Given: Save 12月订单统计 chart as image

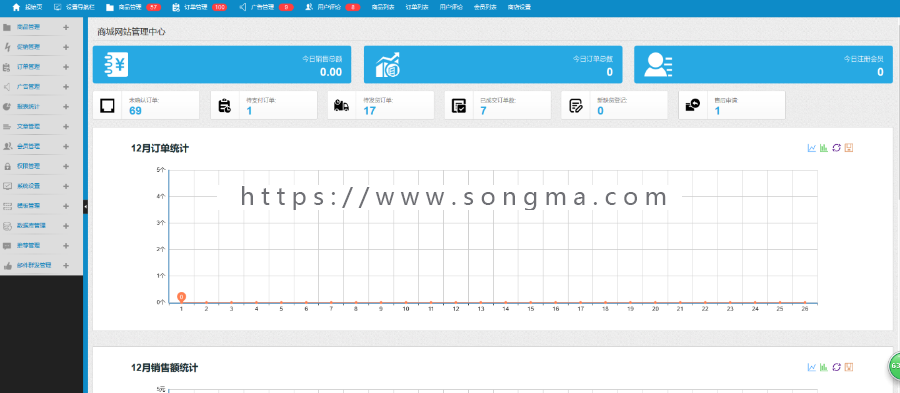Looking at the screenshot, I should coord(849,148).
